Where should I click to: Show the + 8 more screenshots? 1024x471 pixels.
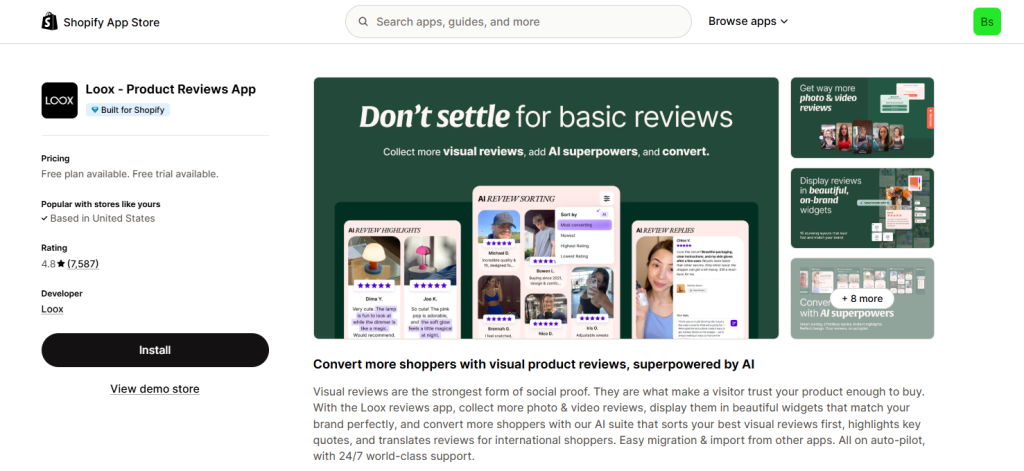coord(862,298)
